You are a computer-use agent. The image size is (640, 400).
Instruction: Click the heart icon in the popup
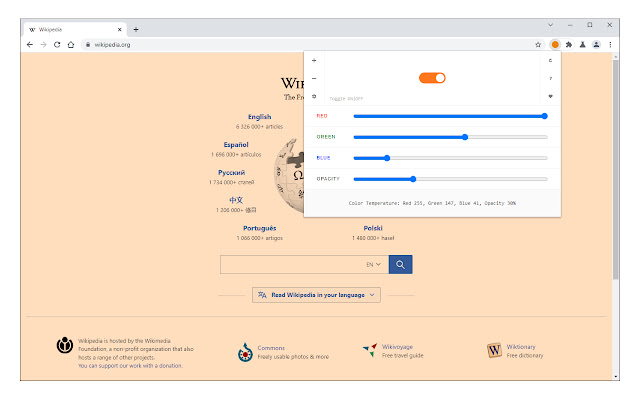tap(550, 96)
